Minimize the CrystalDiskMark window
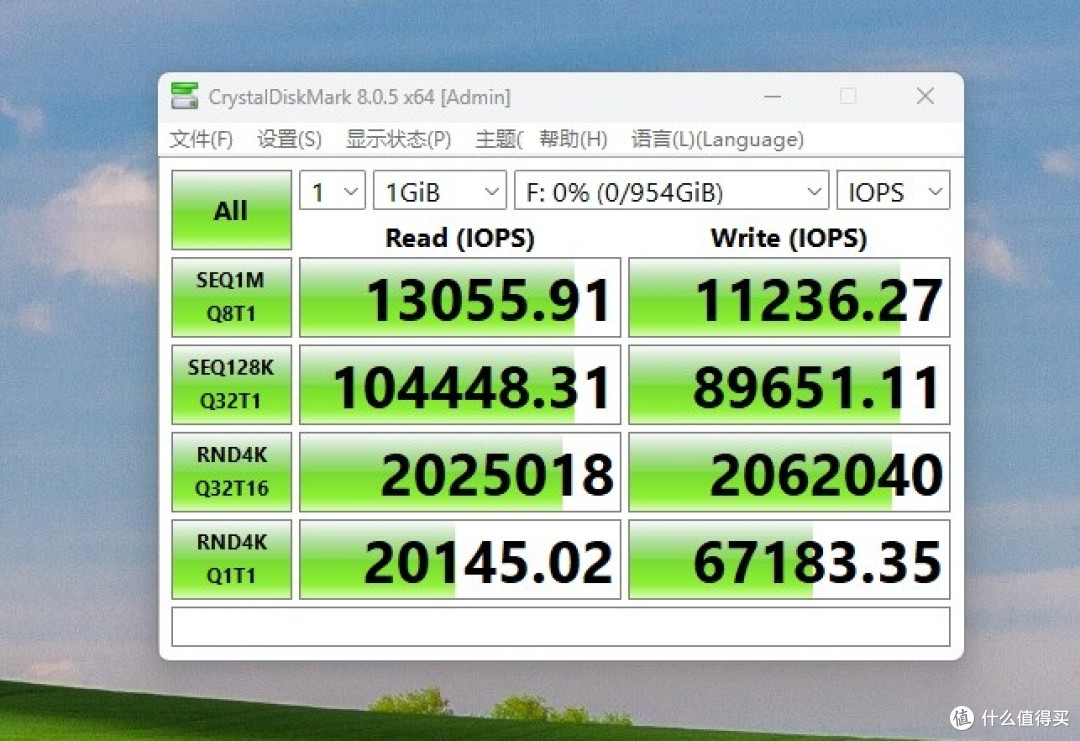The height and width of the screenshot is (741, 1080). (x=773, y=96)
